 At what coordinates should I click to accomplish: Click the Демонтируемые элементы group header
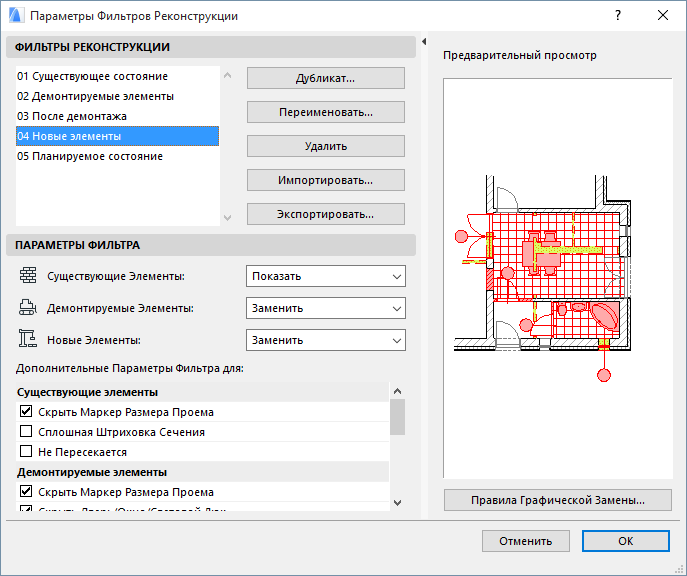pyautogui.click(x=202, y=472)
